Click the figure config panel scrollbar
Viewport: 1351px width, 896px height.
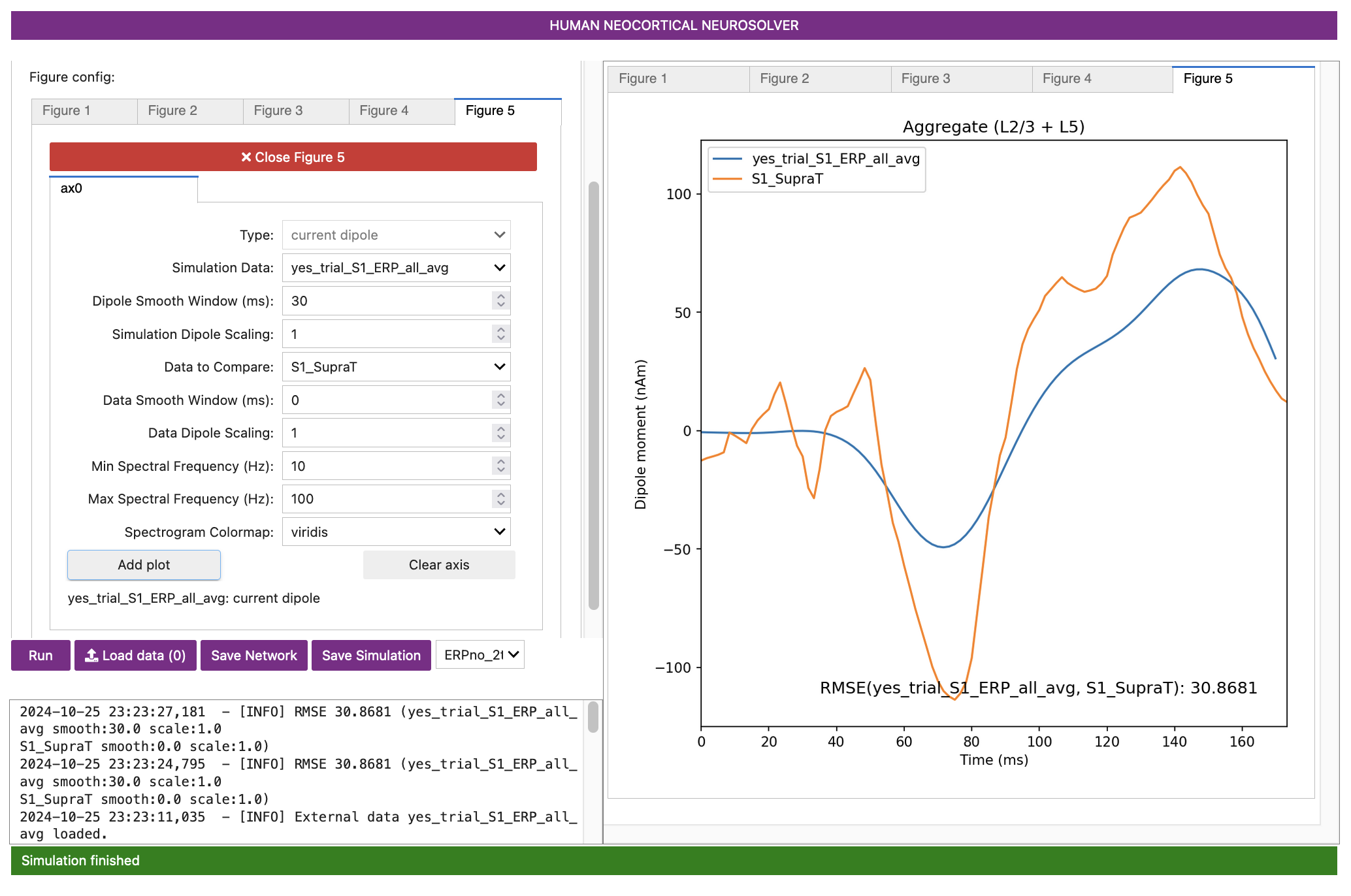point(593,395)
